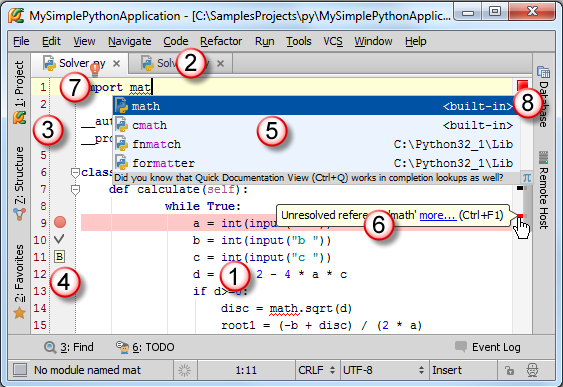The width and height of the screenshot is (563, 387).
Task: Select 'math' in the completion list
Action: click(316, 106)
